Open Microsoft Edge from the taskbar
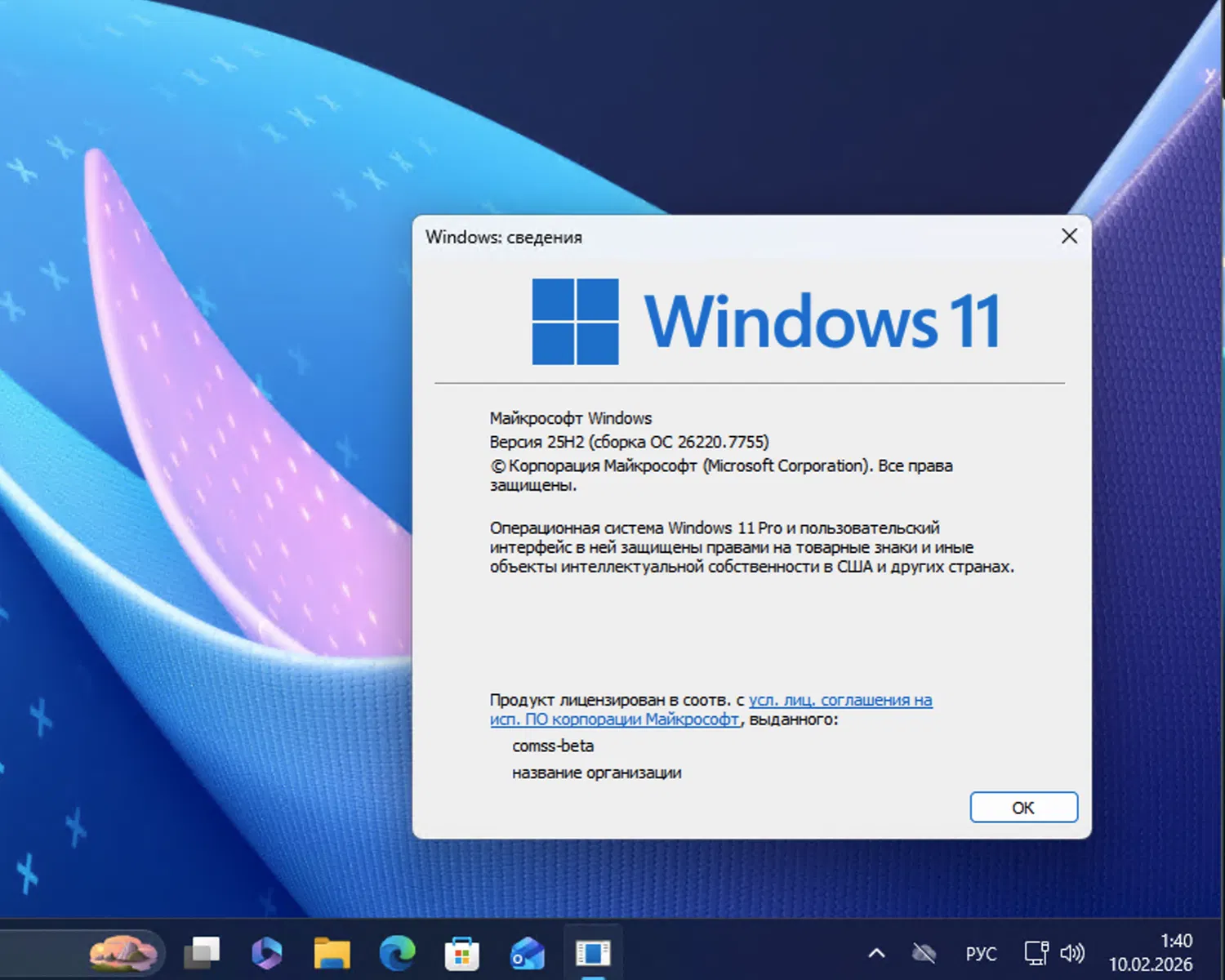 click(397, 953)
